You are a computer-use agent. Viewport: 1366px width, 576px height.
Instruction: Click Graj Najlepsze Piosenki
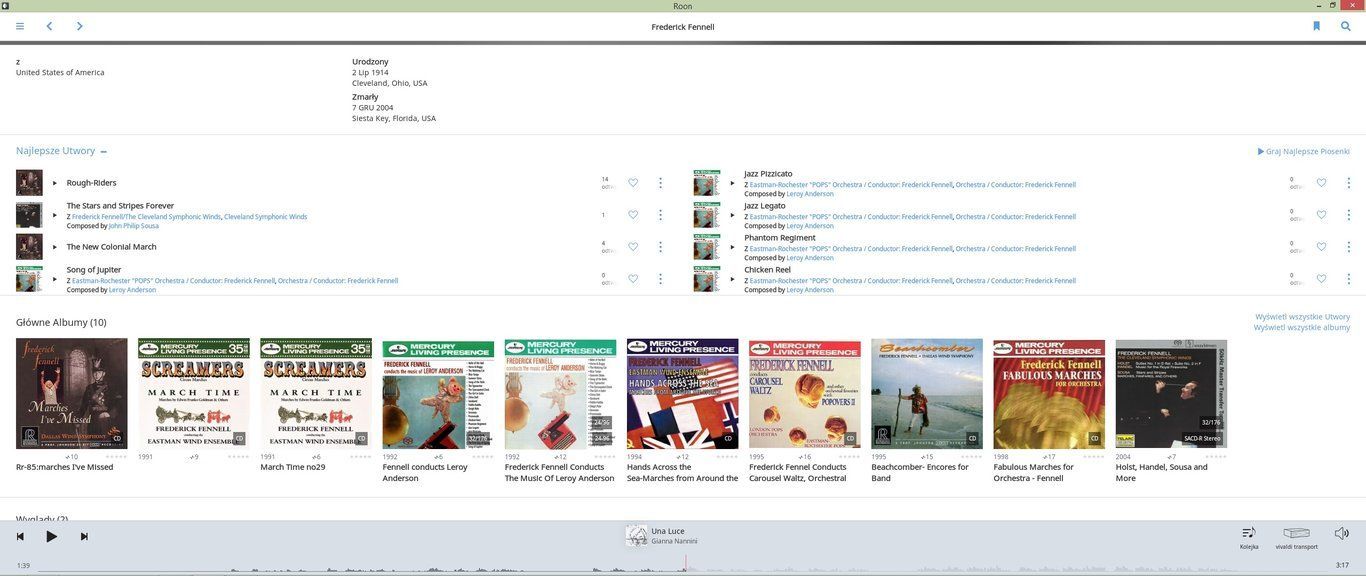1304,152
